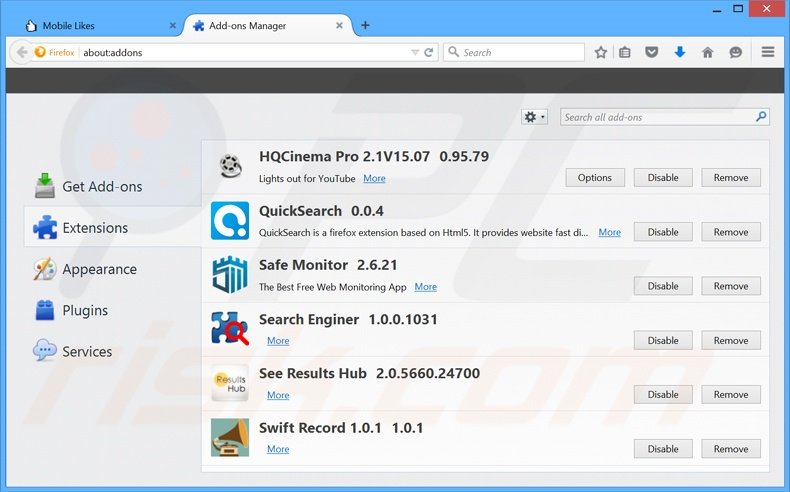The height and width of the screenshot is (492, 790).
Task: Click the Search Enginer puzzle icon
Action: 230,328
